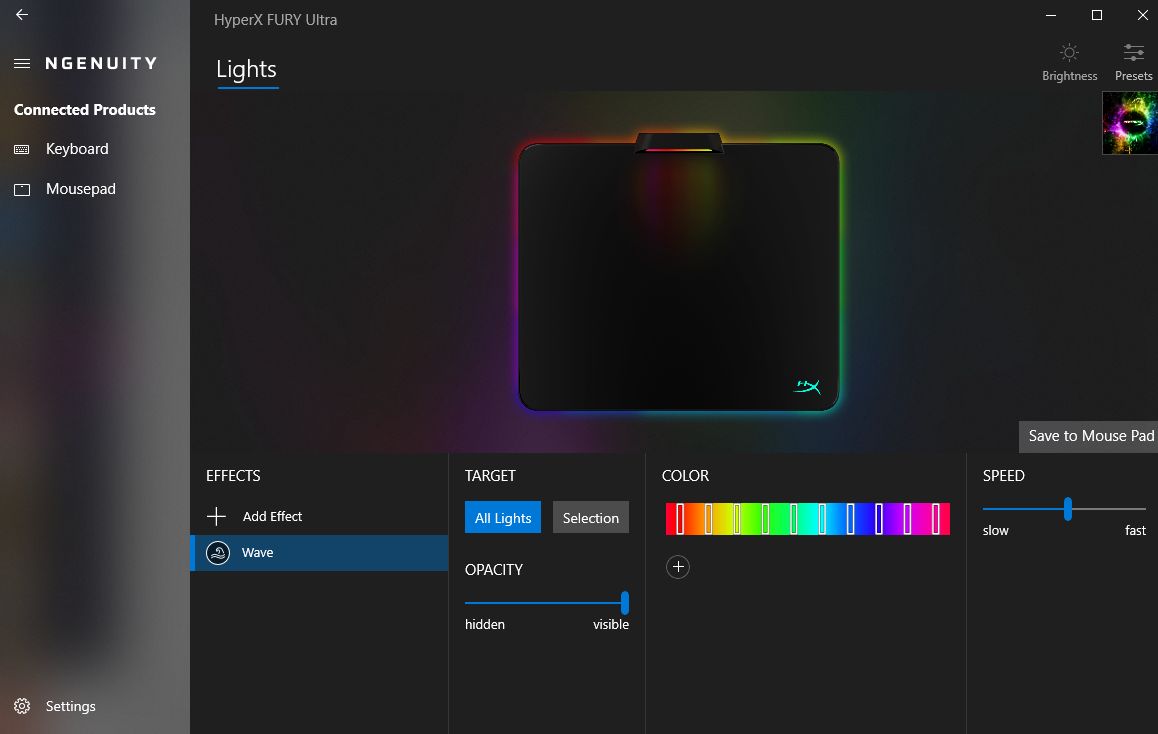Click the plus icon beside Add Effect
Image resolution: width=1158 pixels, height=734 pixels.
[x=216, y=516]
